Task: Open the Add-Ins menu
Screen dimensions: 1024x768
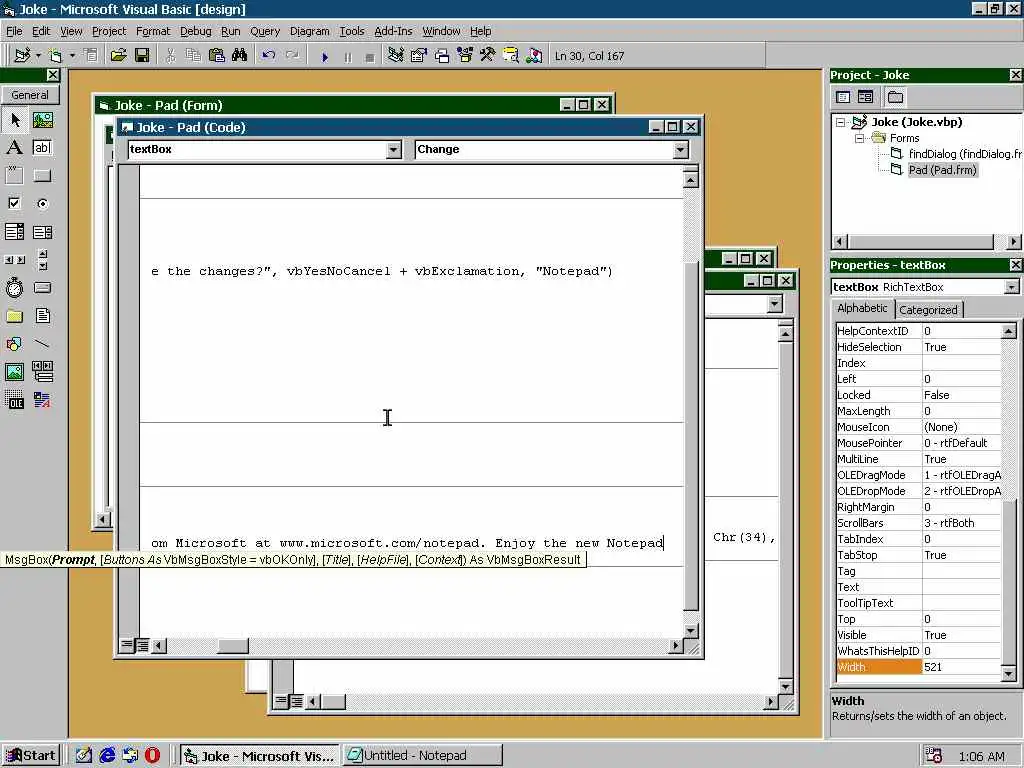Action: [393, 31]
